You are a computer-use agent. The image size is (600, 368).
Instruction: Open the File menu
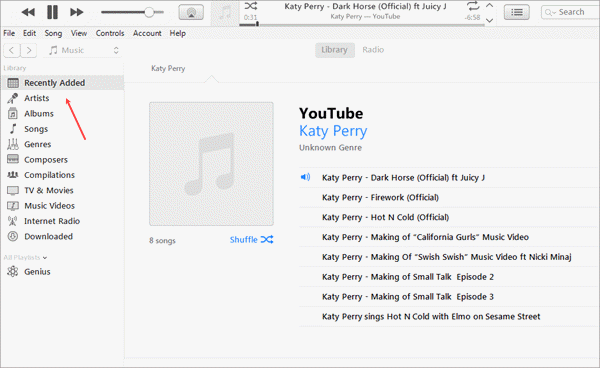pos(9,33)
